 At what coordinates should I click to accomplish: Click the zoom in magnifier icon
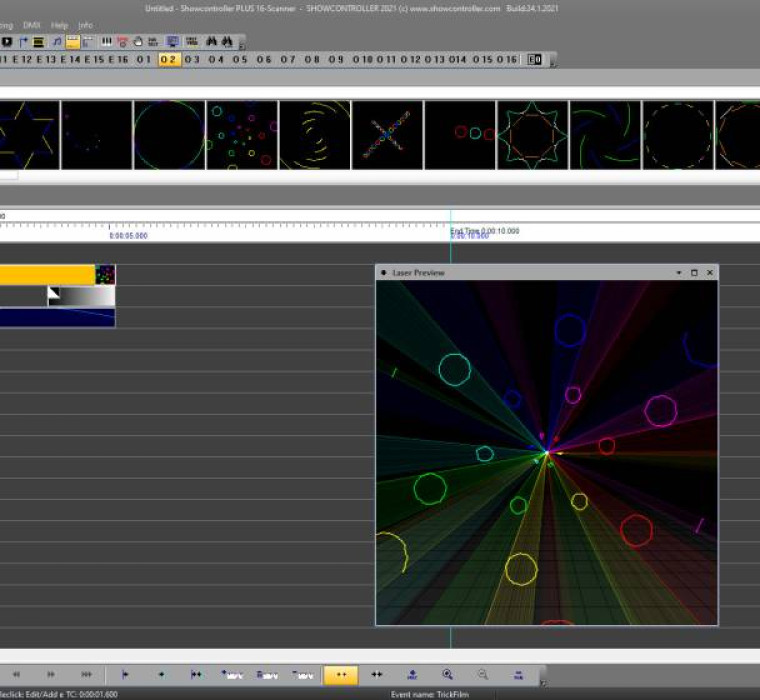pyautogui.click(x=447, y=675)
